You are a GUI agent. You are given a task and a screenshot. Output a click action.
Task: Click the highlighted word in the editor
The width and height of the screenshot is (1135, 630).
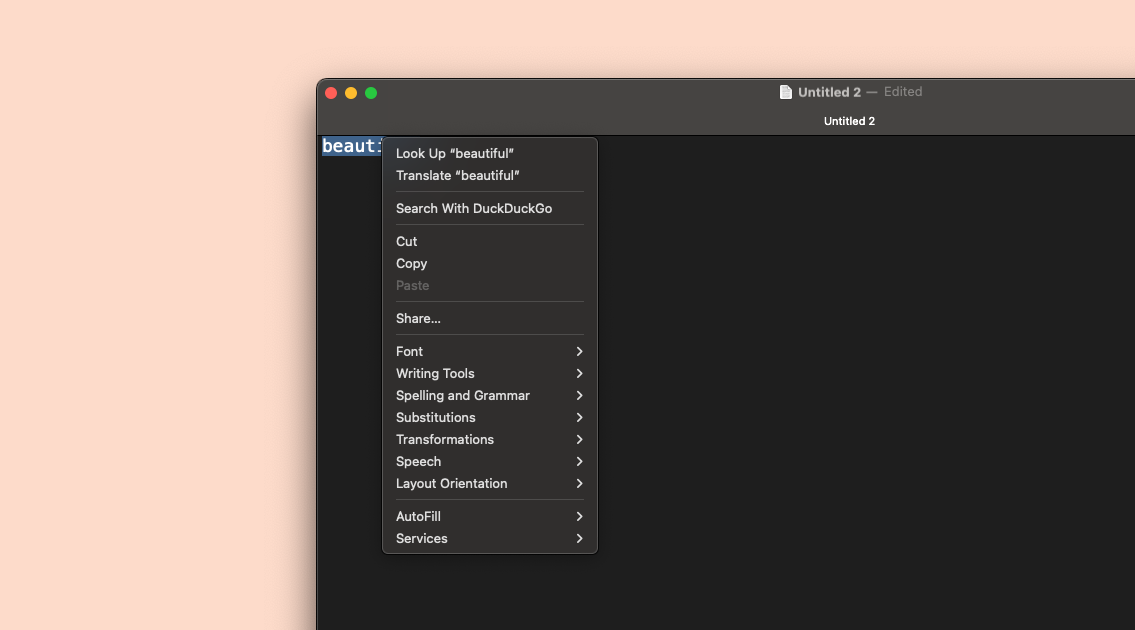pyautogui.click(x=352, y=146)
